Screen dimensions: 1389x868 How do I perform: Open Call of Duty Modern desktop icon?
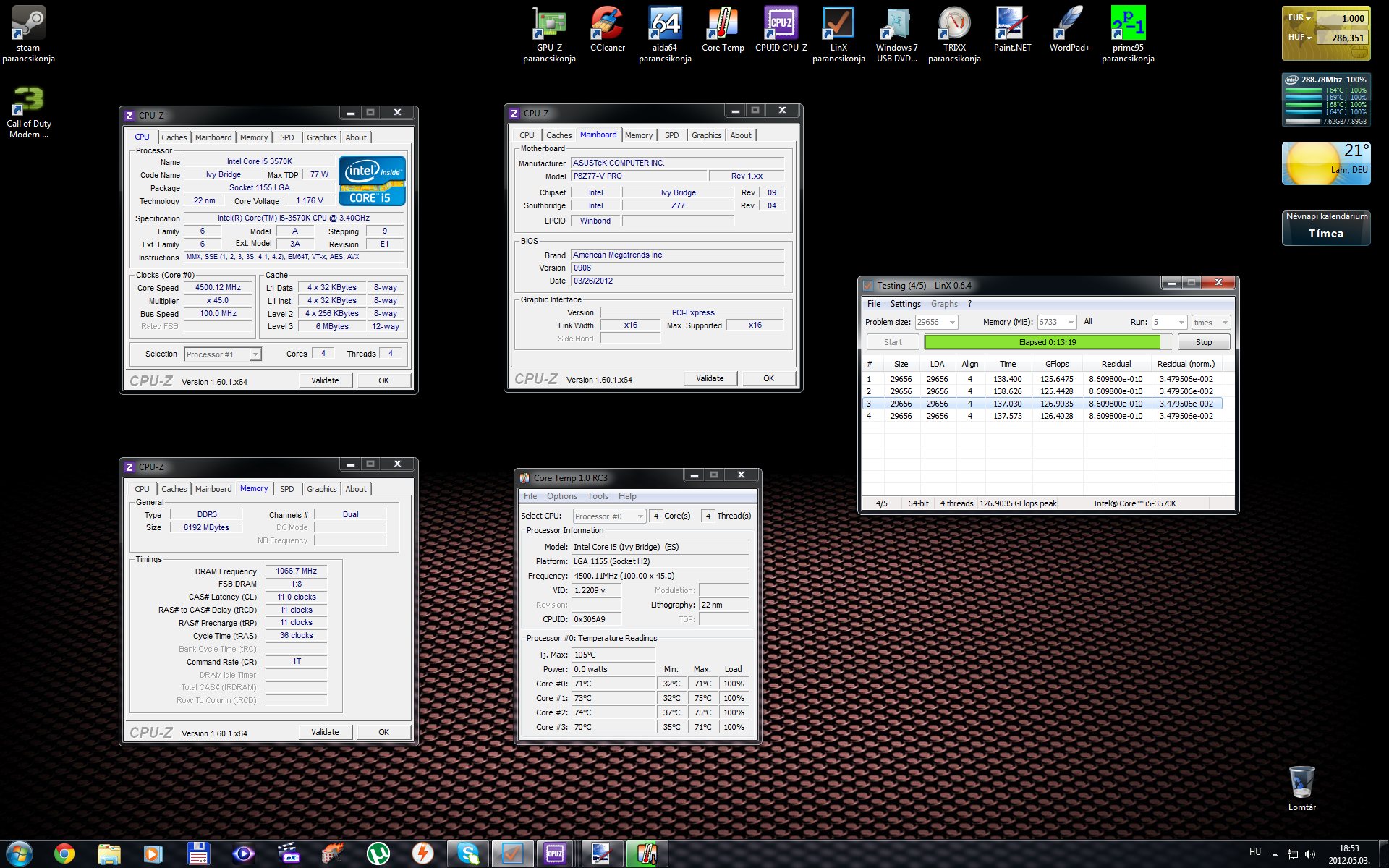28,112
